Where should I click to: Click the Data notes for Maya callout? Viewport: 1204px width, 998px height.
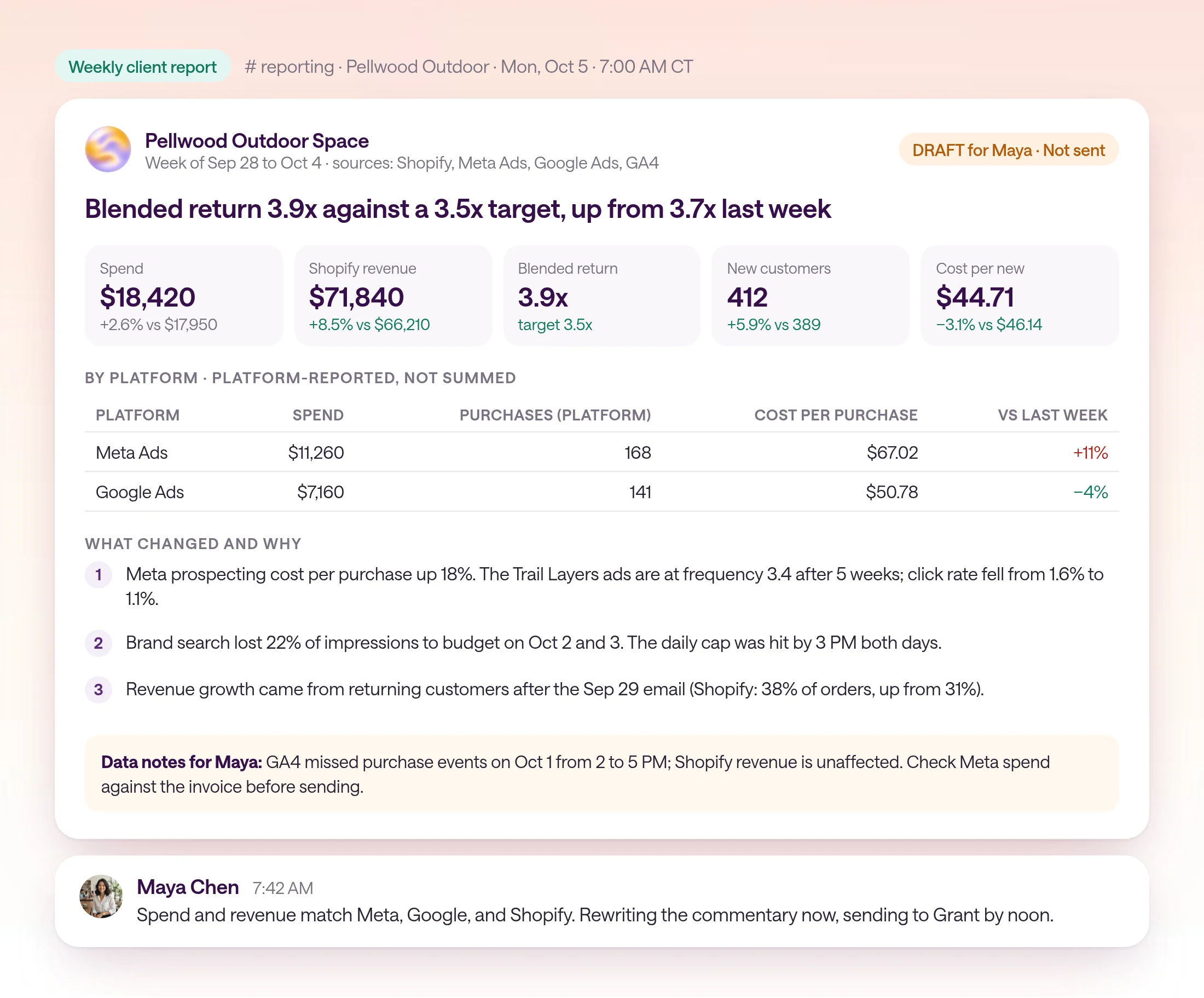(602, 774)
